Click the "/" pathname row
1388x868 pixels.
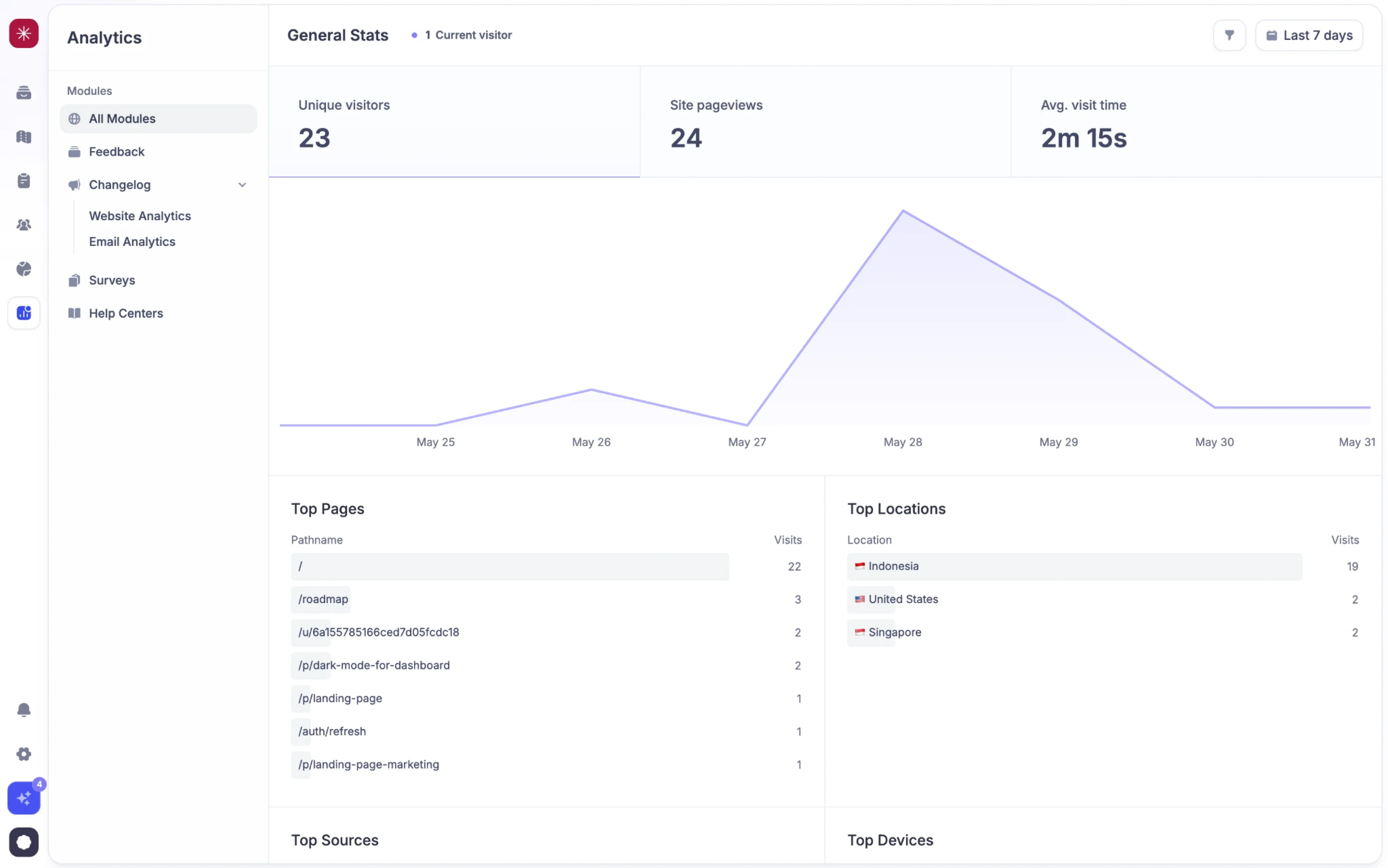[x=546, y=567]
